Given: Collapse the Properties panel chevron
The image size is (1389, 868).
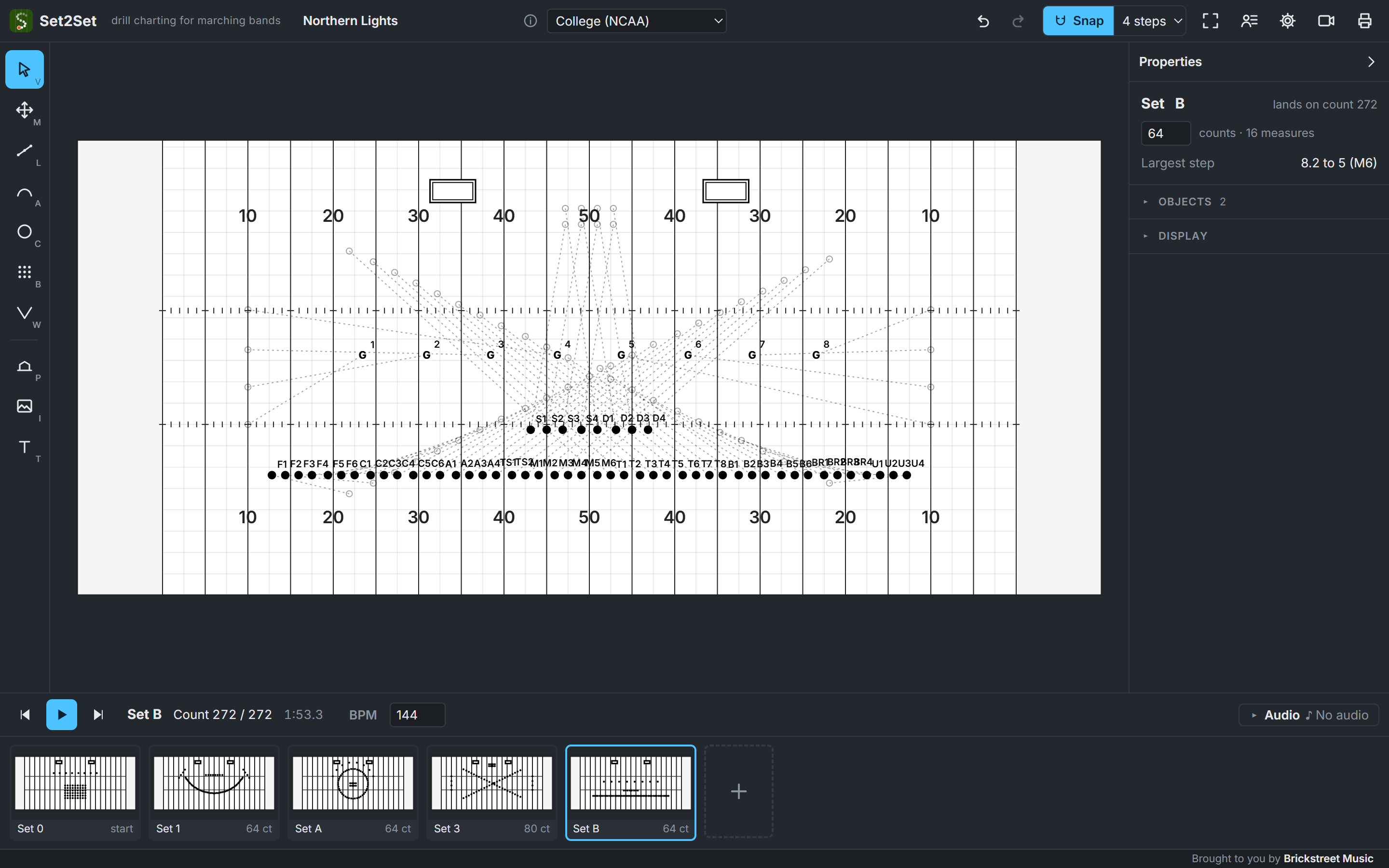Looking at the screenshot, I should (1371, 62).
